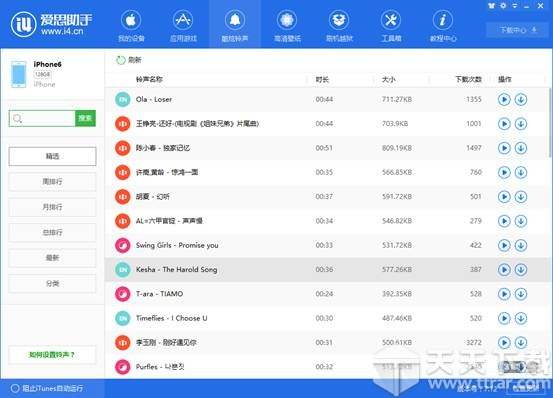Sort by download count column header
This screenshot has height=398, width=553.
tap(468, 79)
